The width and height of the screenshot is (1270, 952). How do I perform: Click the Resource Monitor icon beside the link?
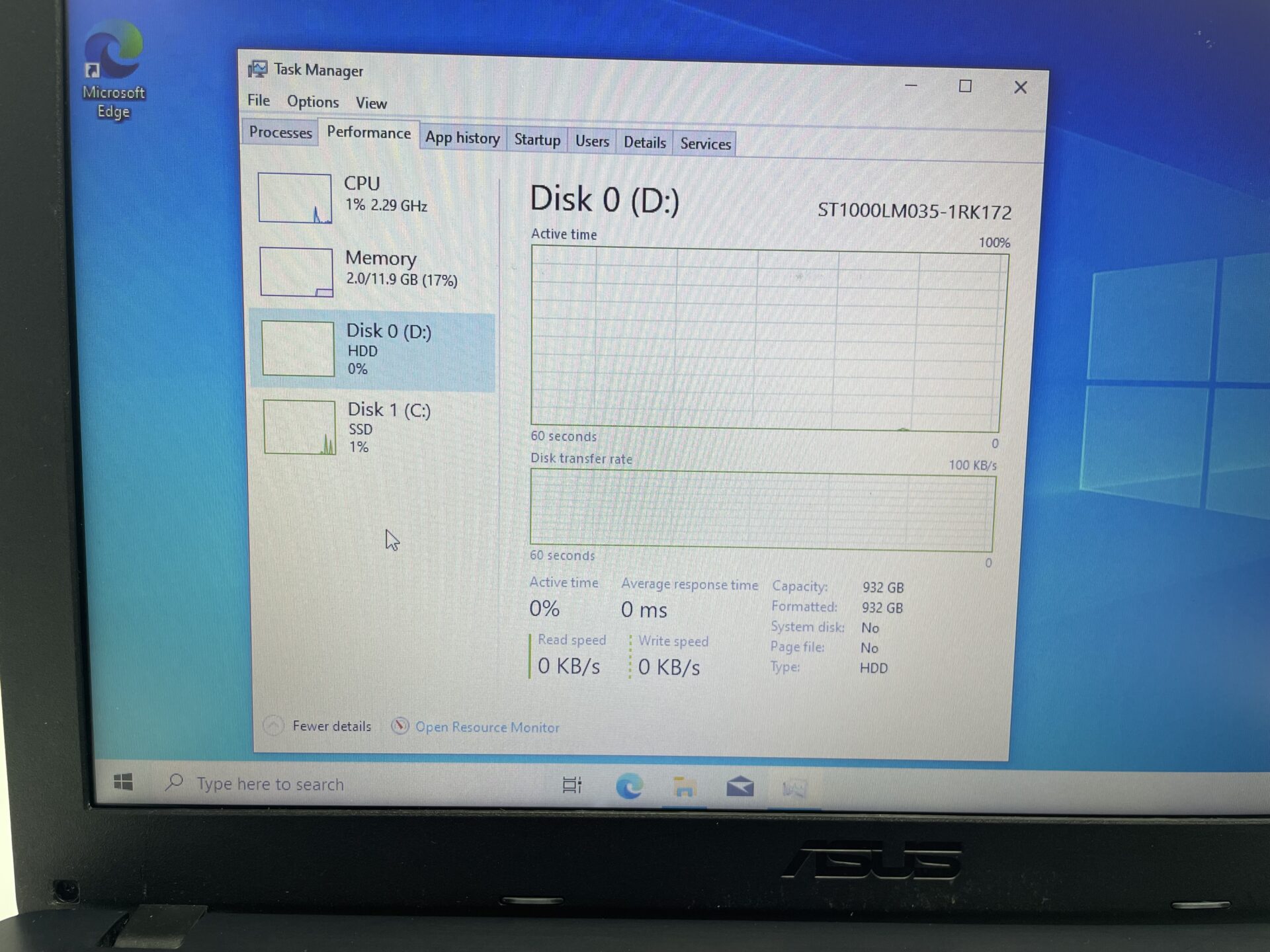(401, 726)
